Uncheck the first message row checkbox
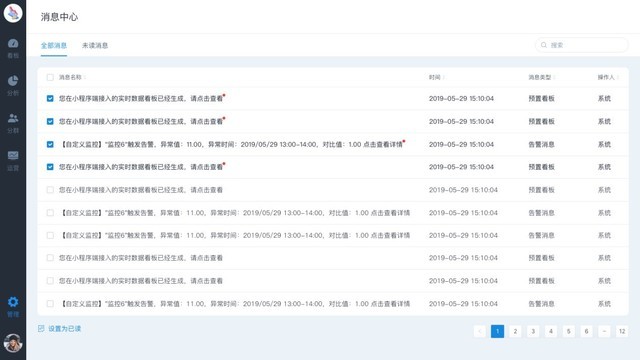Viewport: 640px width, 360px height. pos(50,98)
